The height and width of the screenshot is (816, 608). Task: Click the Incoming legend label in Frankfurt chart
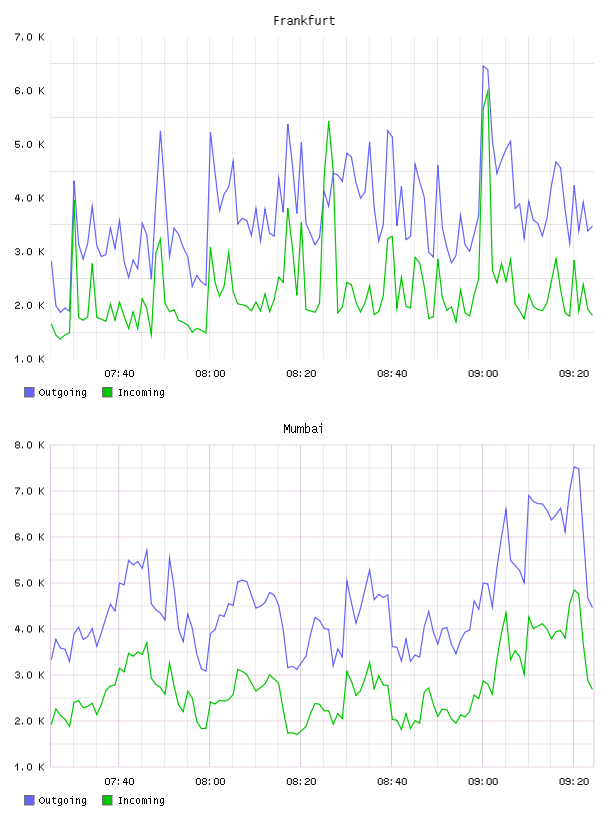[141, 393]
